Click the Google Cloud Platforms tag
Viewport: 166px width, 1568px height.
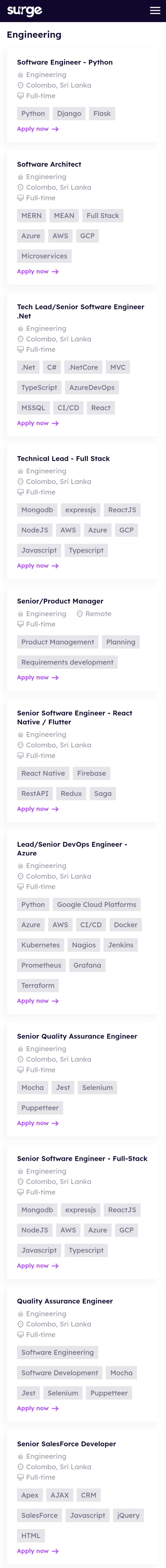tap(96, 905)
